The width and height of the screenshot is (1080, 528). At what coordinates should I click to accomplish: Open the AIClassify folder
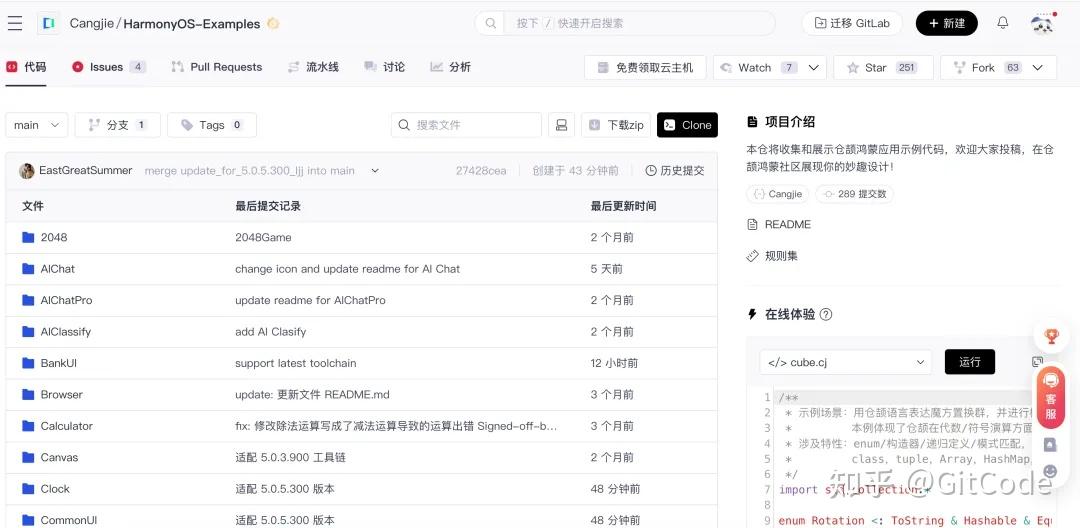65,332
